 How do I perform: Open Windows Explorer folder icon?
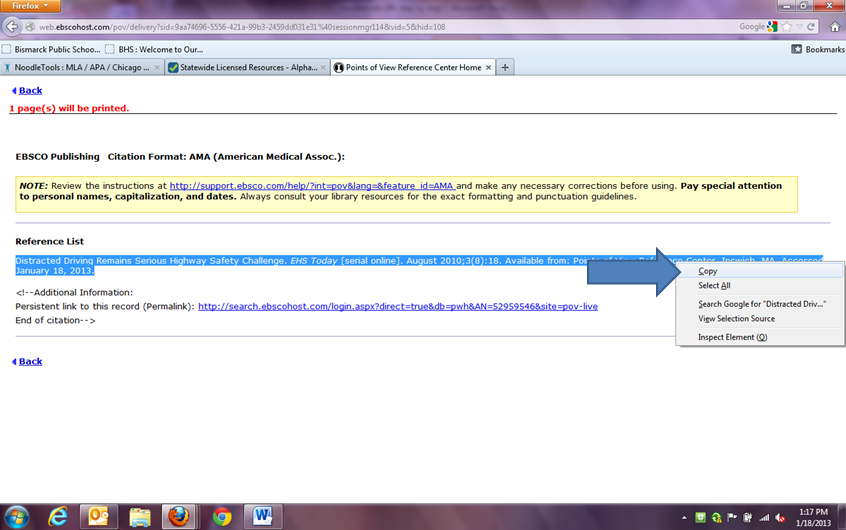coord(140,517)
